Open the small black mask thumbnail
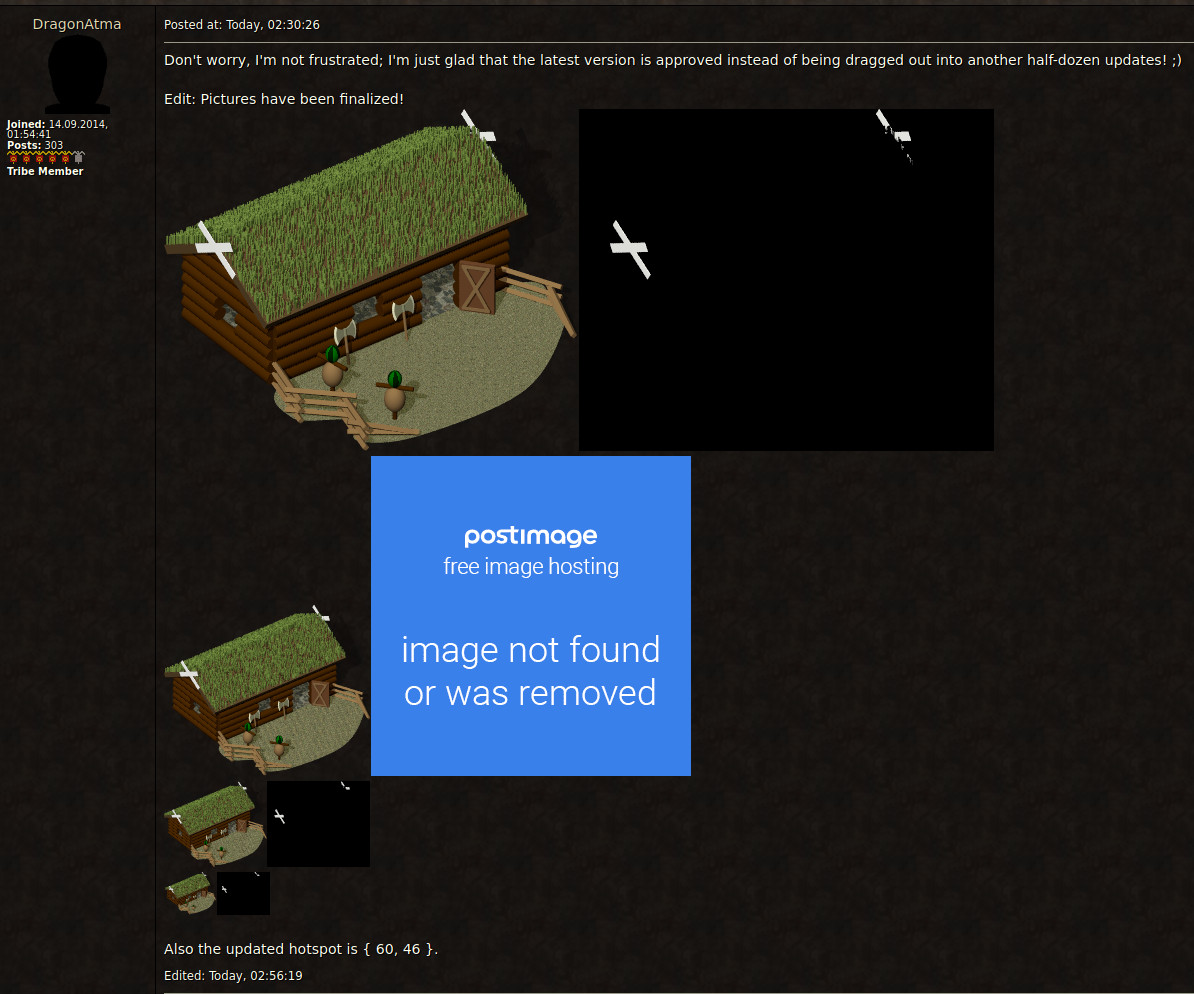The image size is (1194, 994). (318, 823)
